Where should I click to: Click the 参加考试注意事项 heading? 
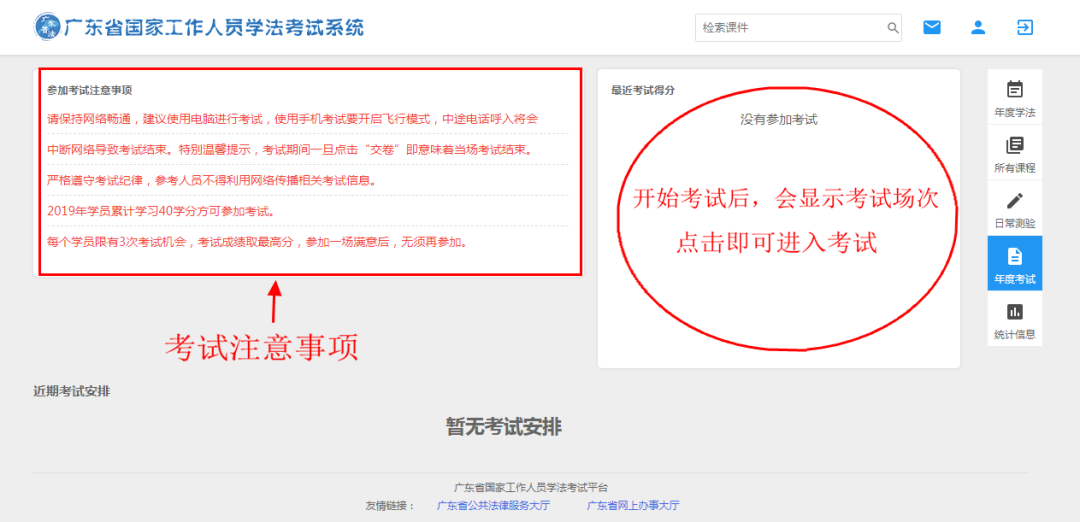pos(90,90)
